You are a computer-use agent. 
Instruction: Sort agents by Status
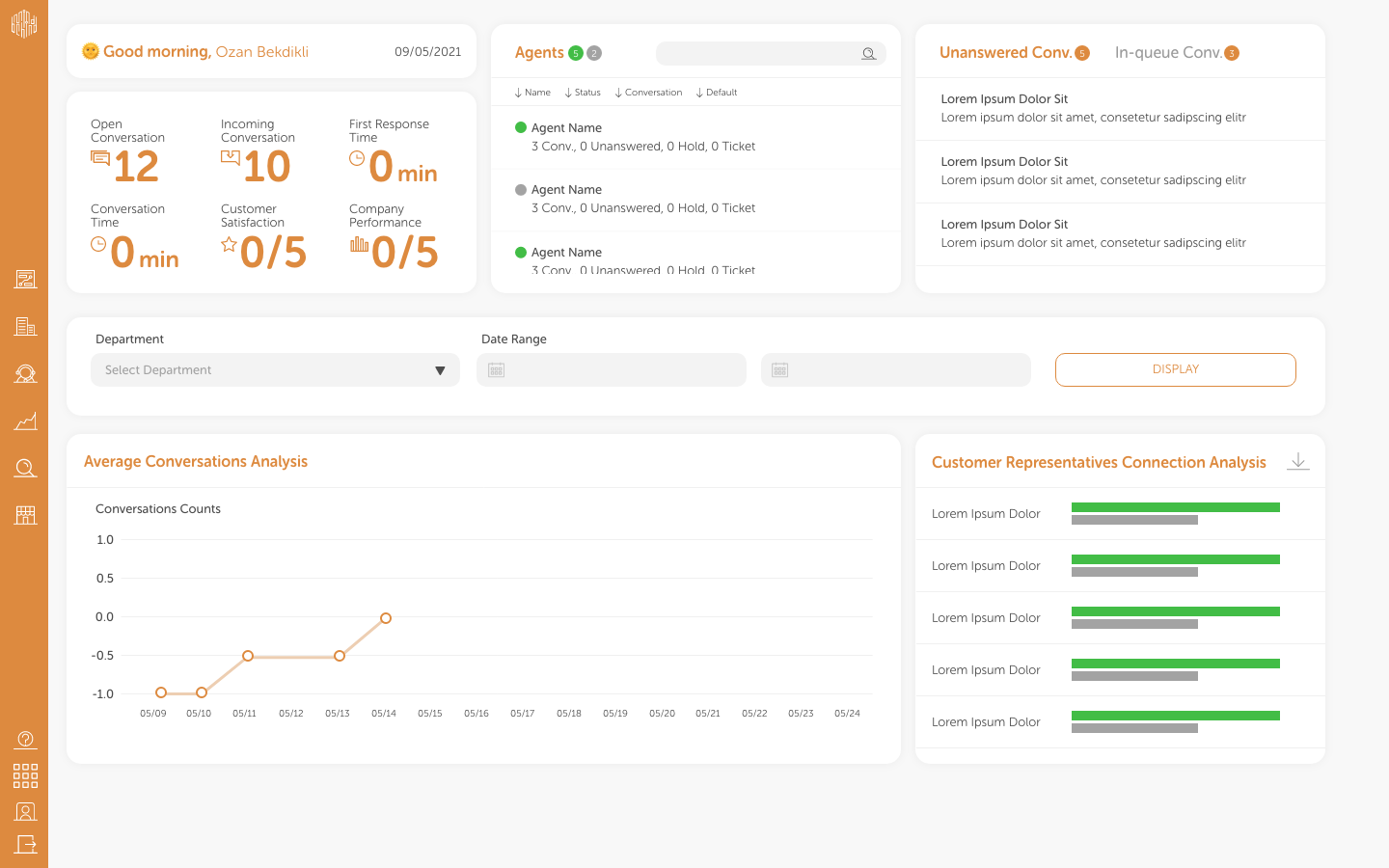583,93
